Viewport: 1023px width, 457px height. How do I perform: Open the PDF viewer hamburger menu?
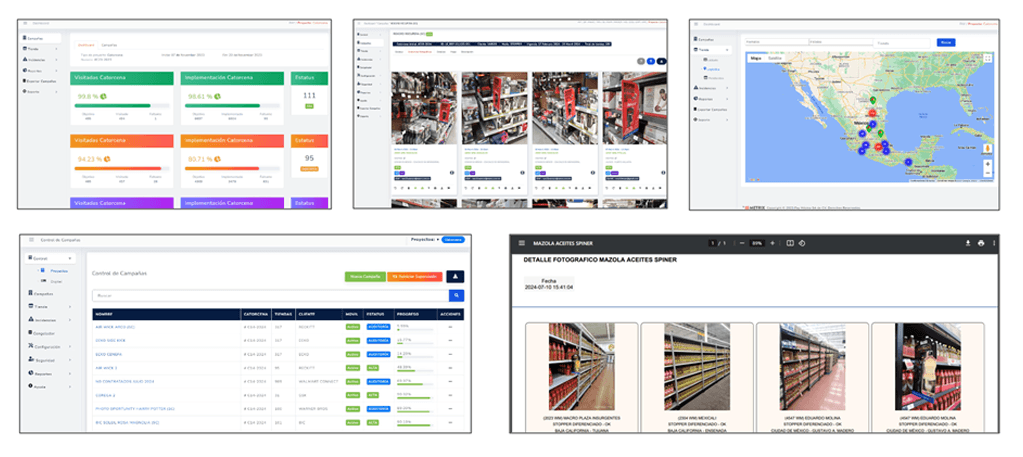tap(521, 243)
